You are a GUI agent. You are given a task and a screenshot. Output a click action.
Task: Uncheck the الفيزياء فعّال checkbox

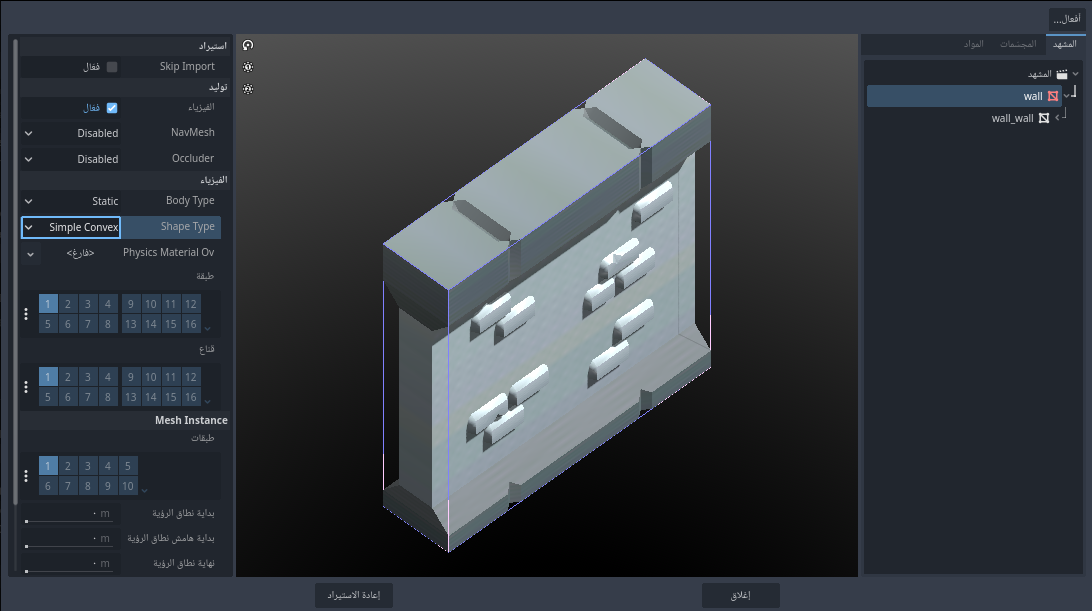(x=111, y=108)
